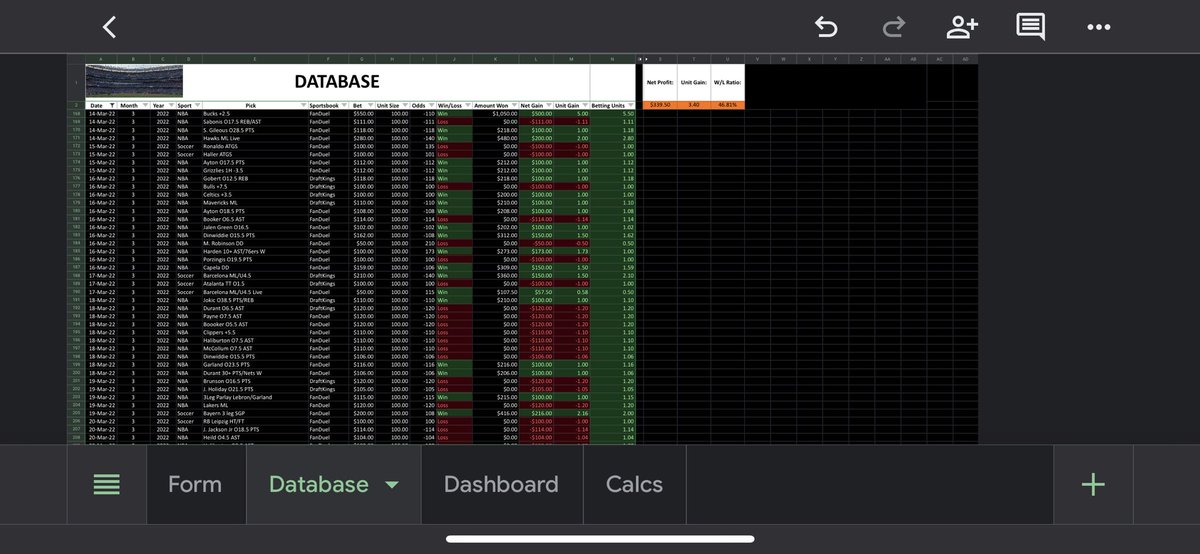Select the Unit Gain value 3.40
The image size is (1200, 554).
694,105
